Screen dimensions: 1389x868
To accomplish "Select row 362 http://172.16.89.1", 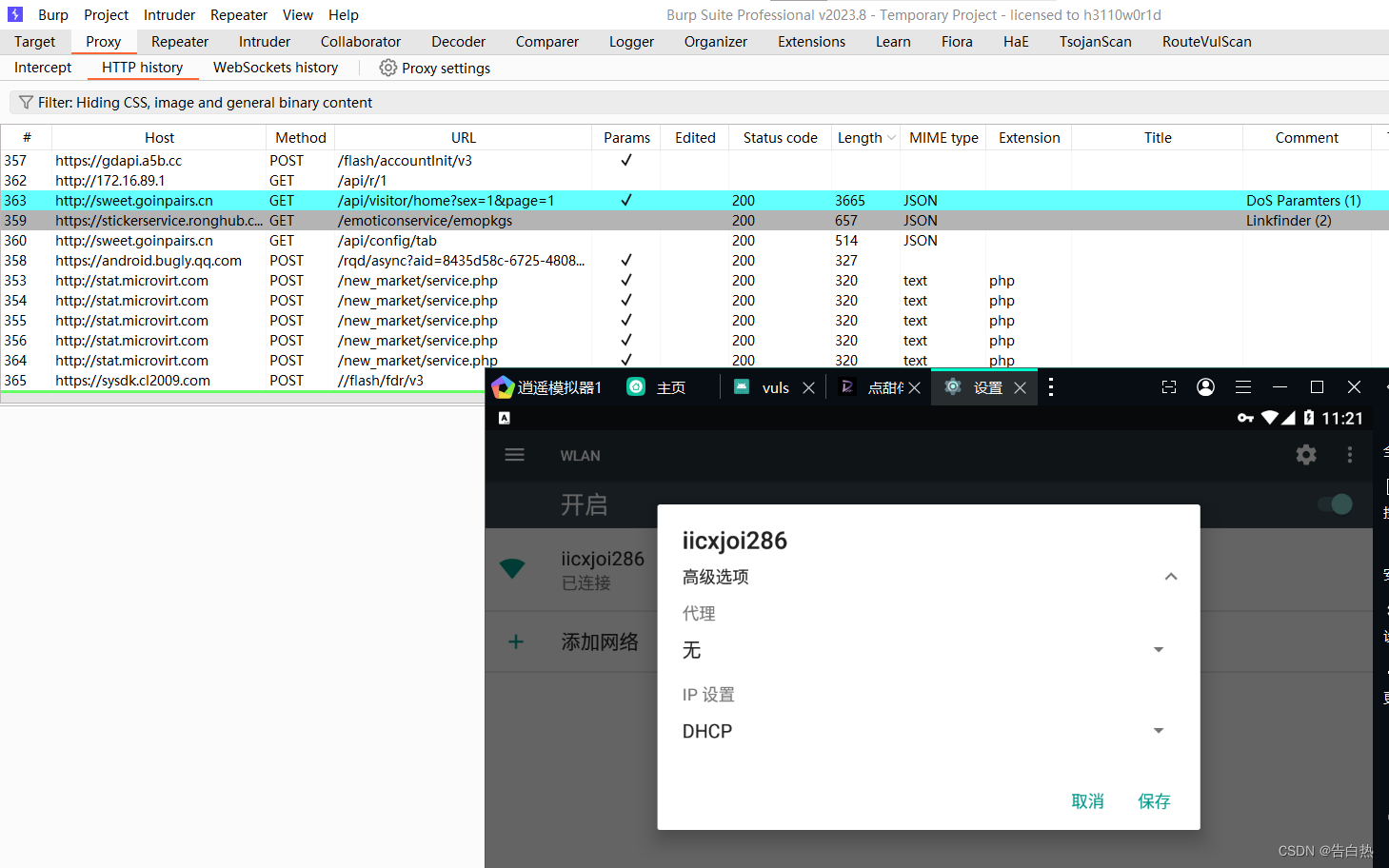I will (x=695, y=181).
